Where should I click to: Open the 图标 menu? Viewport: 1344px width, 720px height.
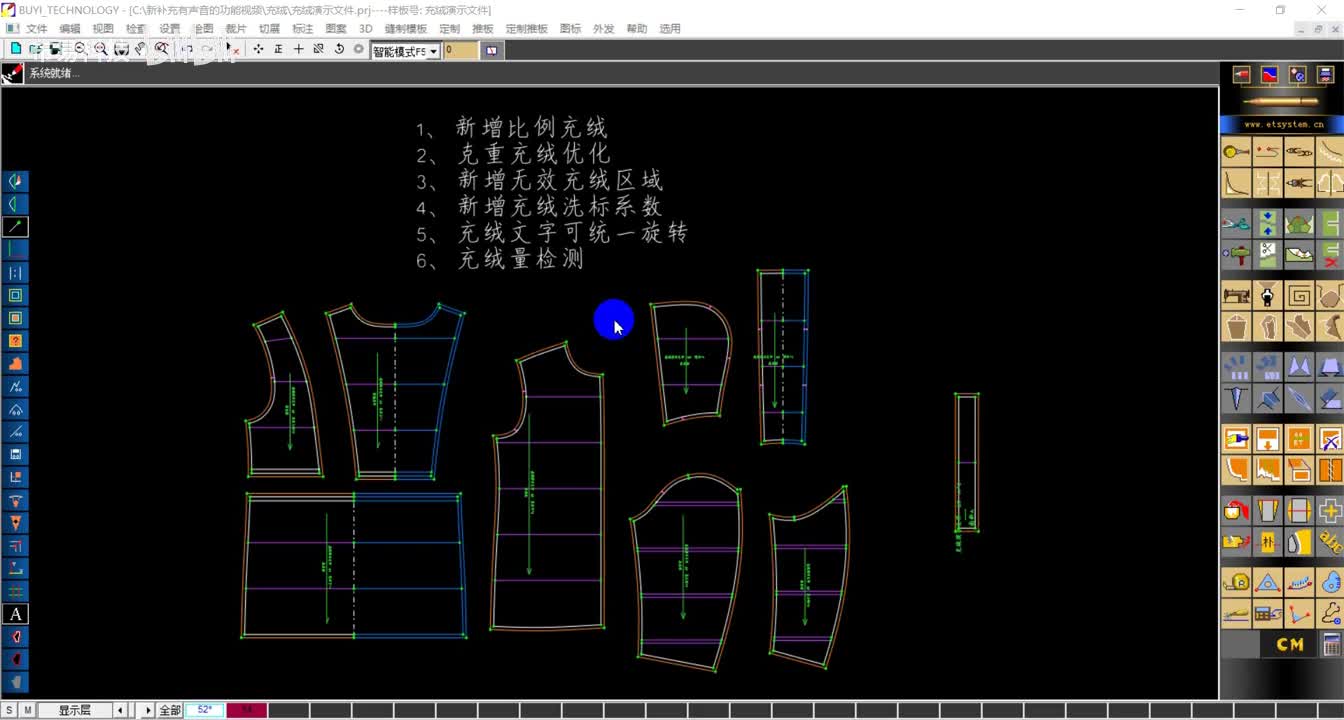click(x=571, y=29)
